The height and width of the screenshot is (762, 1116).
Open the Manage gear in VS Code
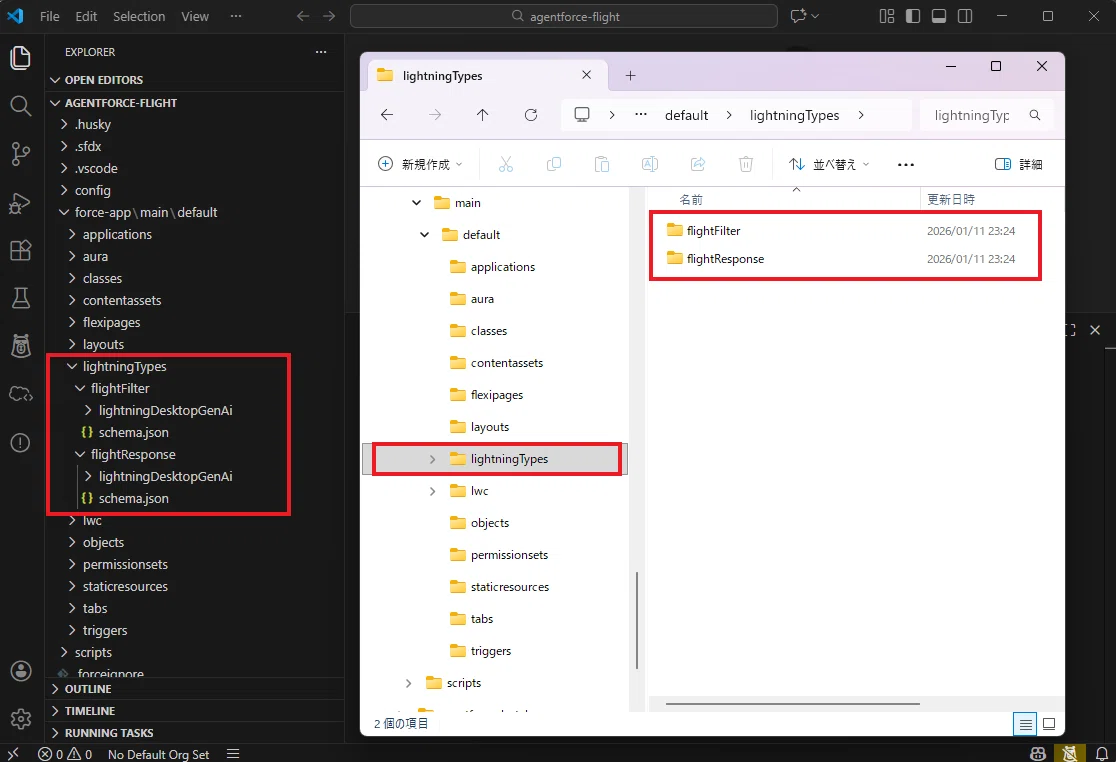21,719
